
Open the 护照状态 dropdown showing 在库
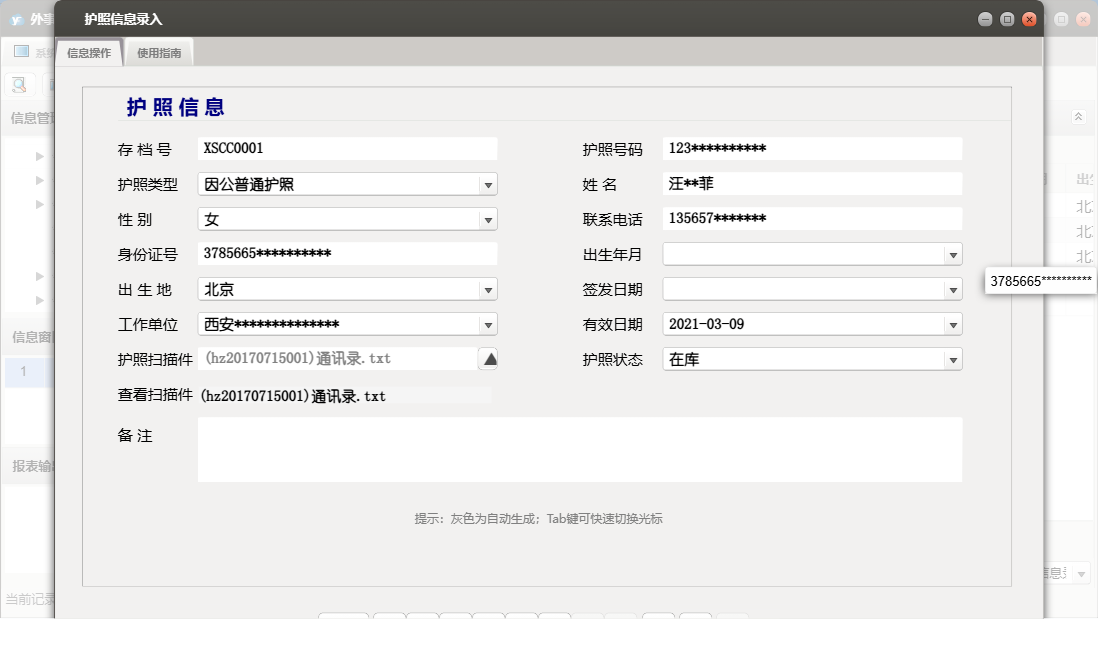[952, 358]
